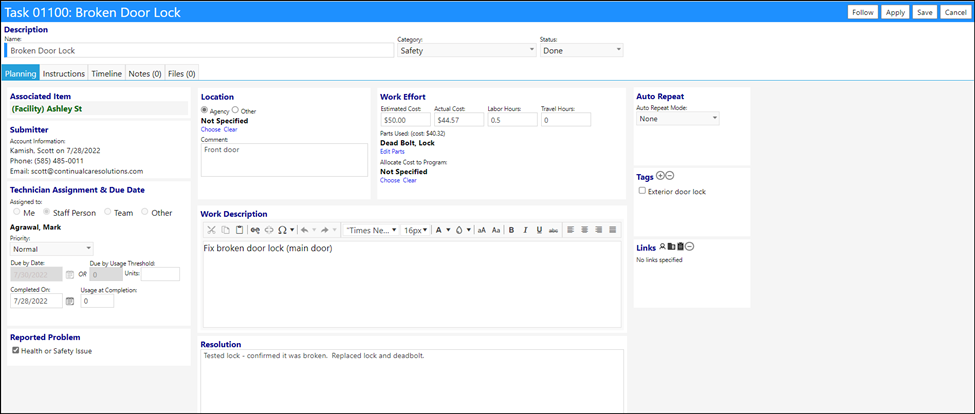Select the Me assignment radio button
This screenshot has height=414, width=975.
[x=16, y=212]
